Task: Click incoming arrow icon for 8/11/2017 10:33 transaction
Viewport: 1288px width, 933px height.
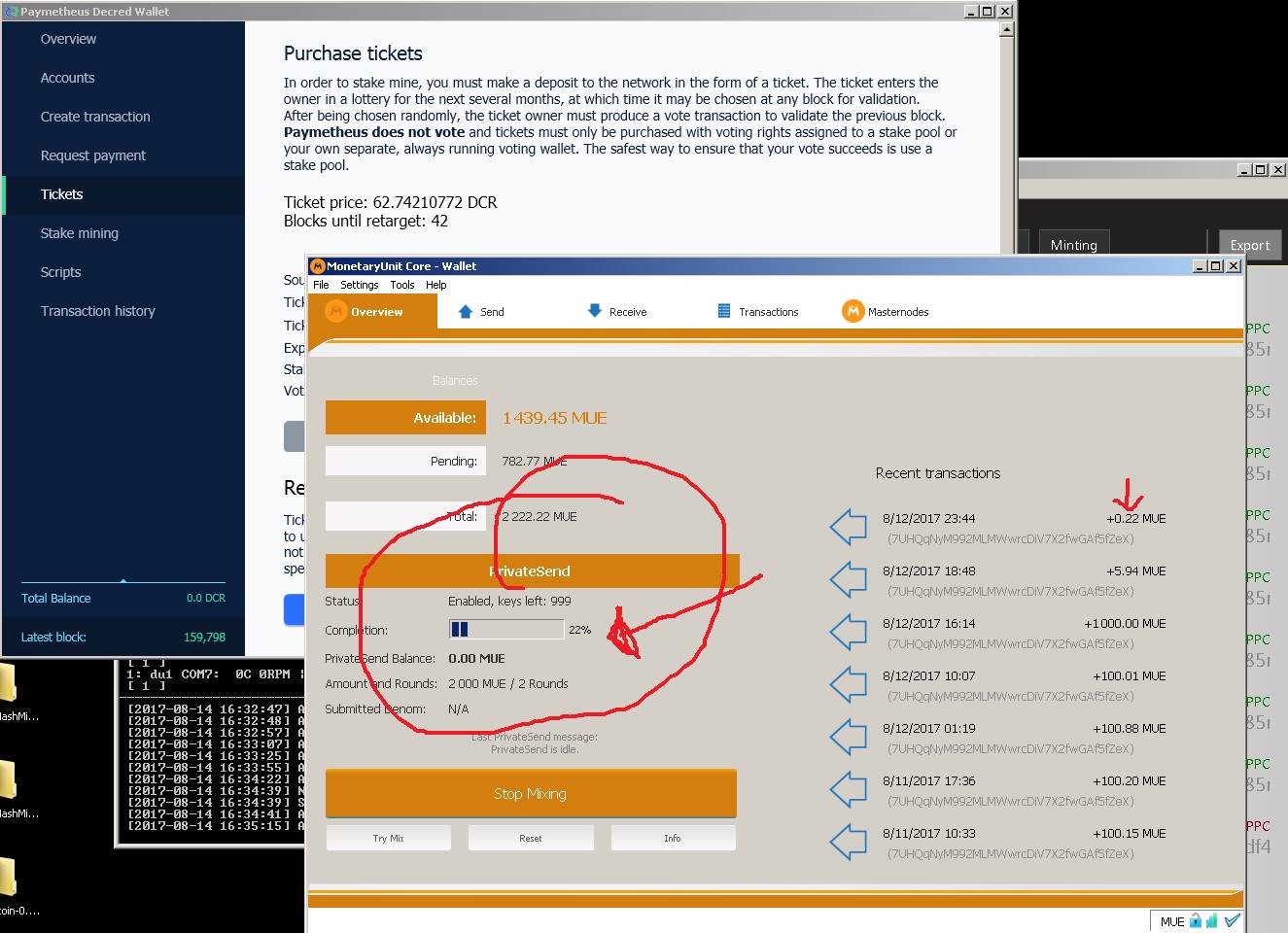Action: click(849, 842)
